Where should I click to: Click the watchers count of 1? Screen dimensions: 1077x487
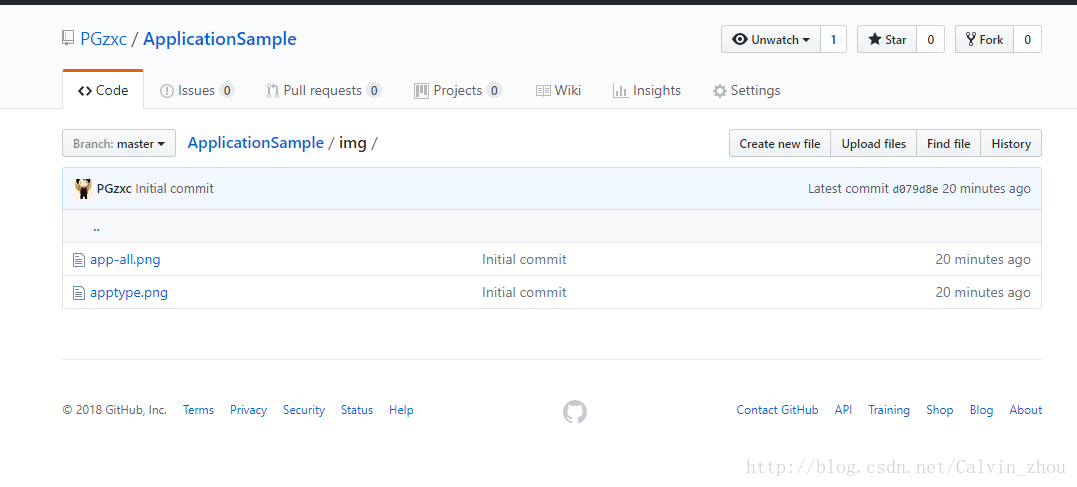click(x=833, y=39)
